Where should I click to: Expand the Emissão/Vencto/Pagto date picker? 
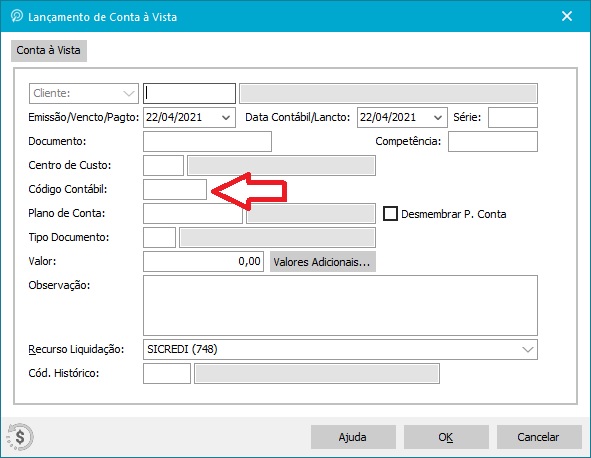pyautogui.click(x=226, y=118)
